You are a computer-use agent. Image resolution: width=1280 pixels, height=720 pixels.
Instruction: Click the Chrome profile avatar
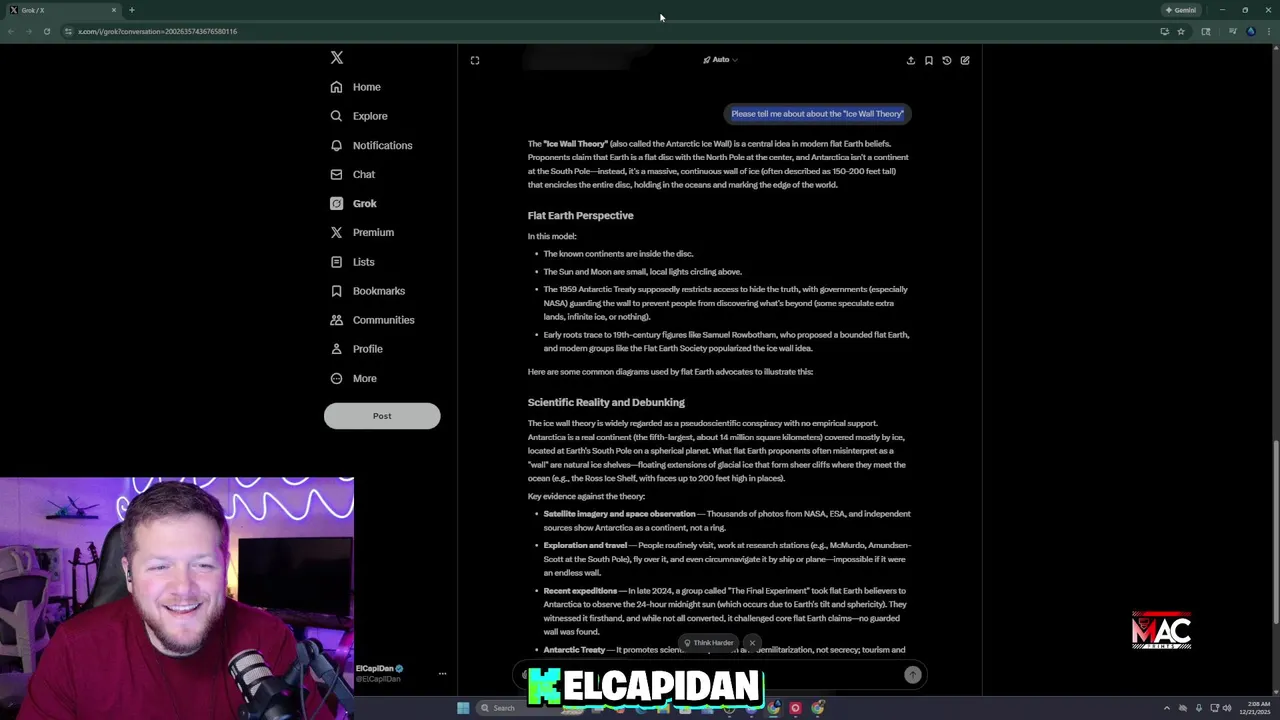1251,31
